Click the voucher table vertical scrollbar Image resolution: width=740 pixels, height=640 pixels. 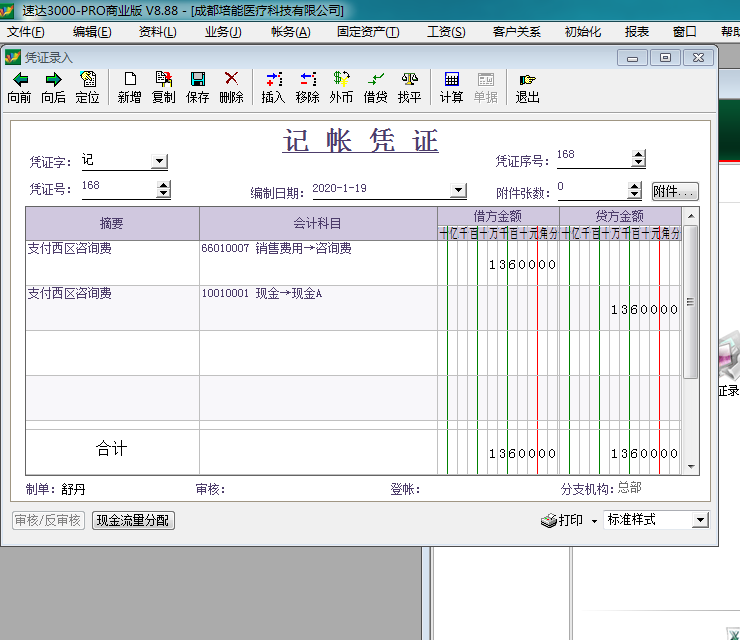pos(690,300)
